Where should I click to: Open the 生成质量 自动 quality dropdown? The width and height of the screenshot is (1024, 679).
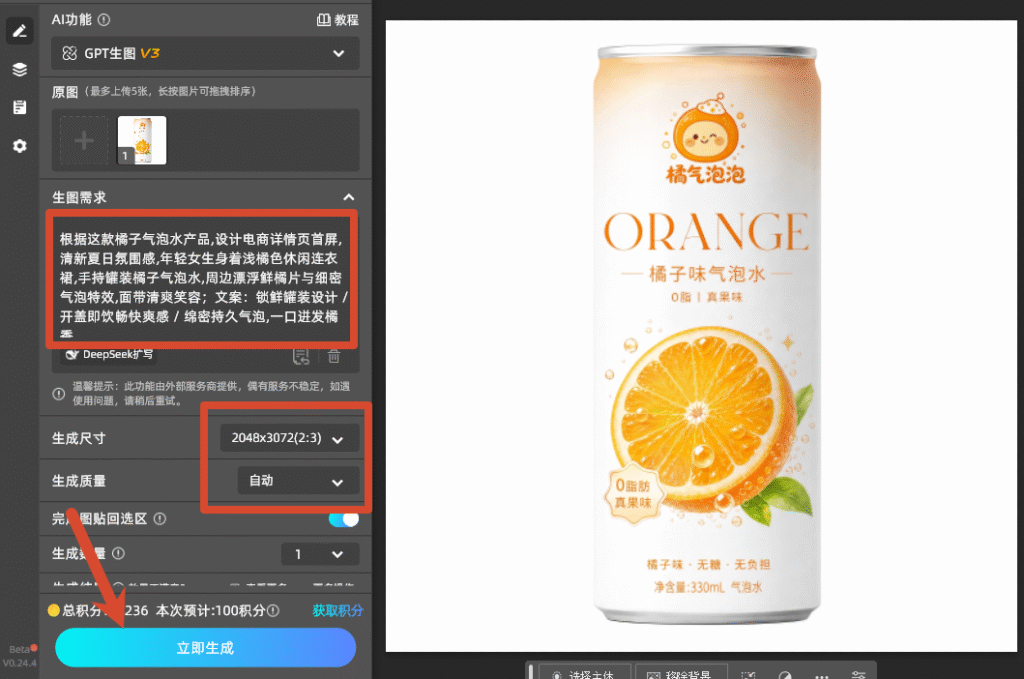298,481
